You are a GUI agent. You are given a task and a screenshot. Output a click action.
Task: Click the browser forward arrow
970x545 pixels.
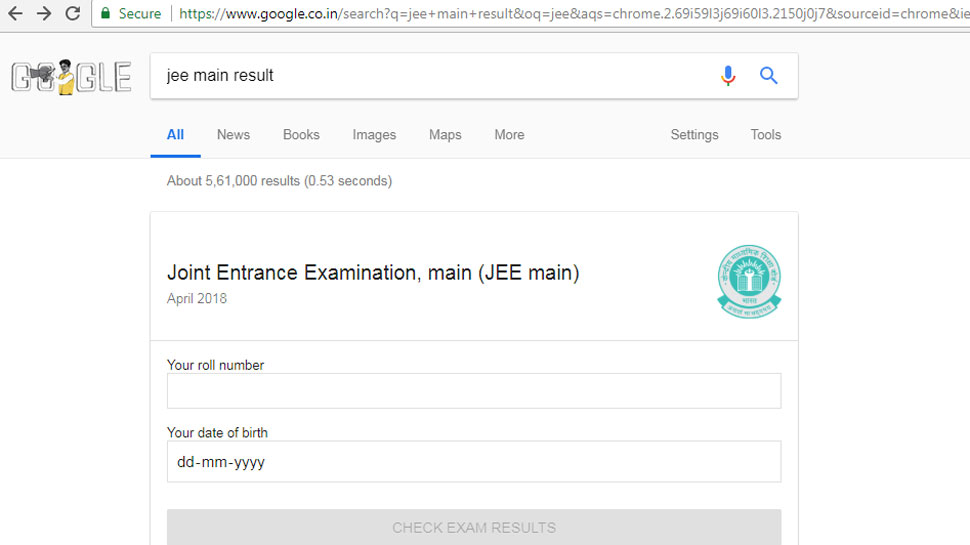click(43, 13)
